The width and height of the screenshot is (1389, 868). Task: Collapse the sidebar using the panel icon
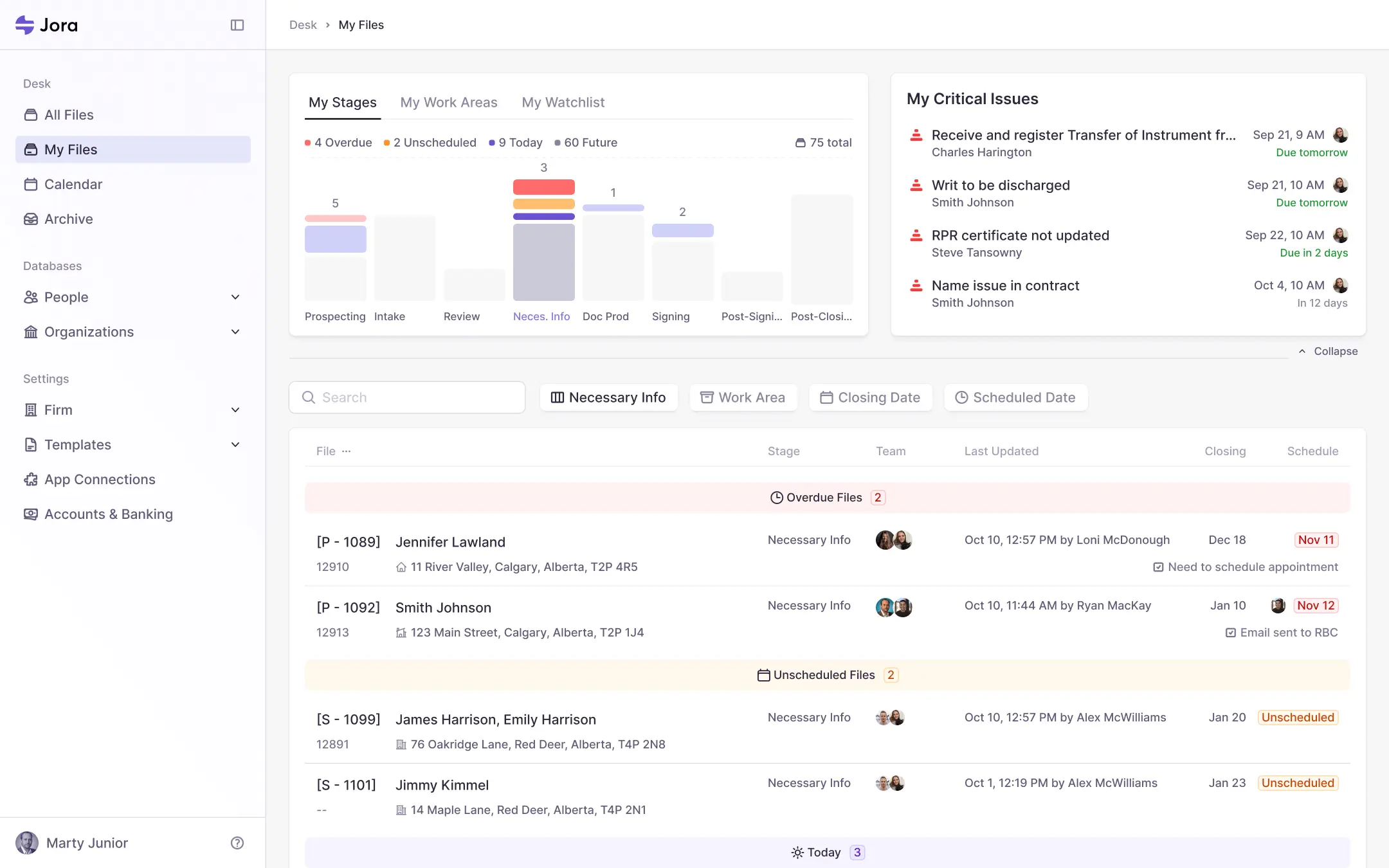pos(237,24)
